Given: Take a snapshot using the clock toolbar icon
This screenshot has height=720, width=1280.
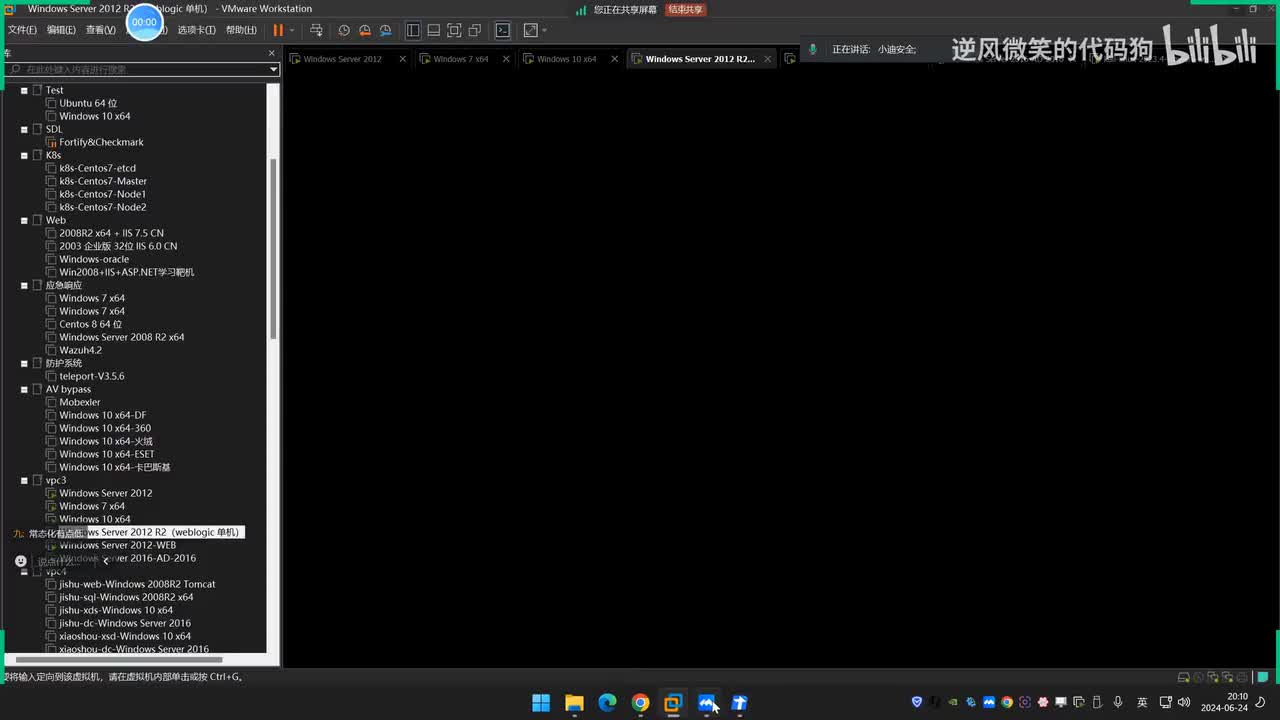Looking at the screenshot, I should click(x=344, y=30).
